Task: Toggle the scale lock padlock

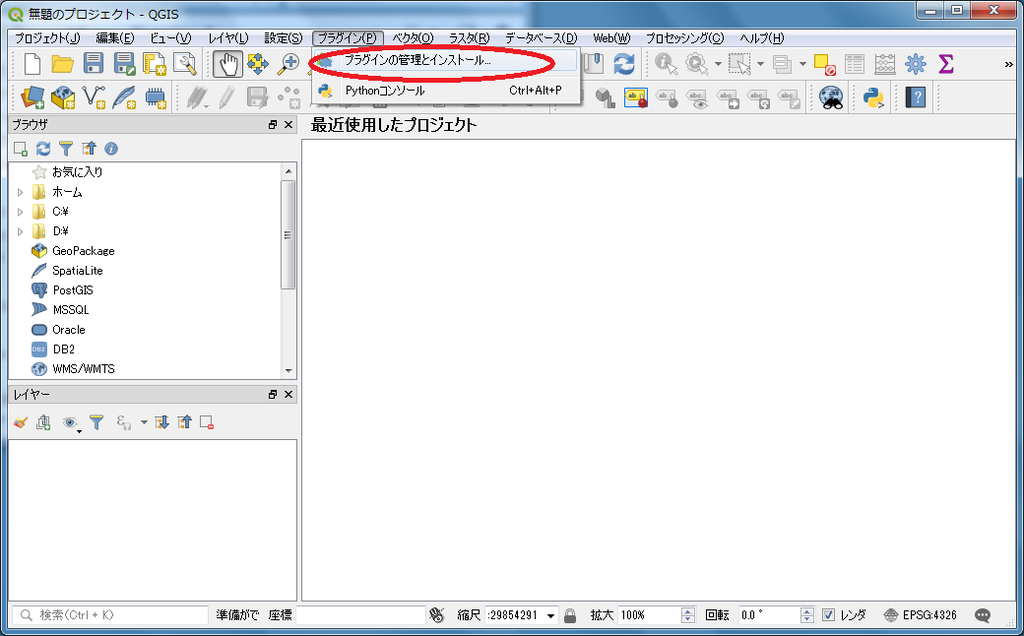Action: (x=571, y=614)
